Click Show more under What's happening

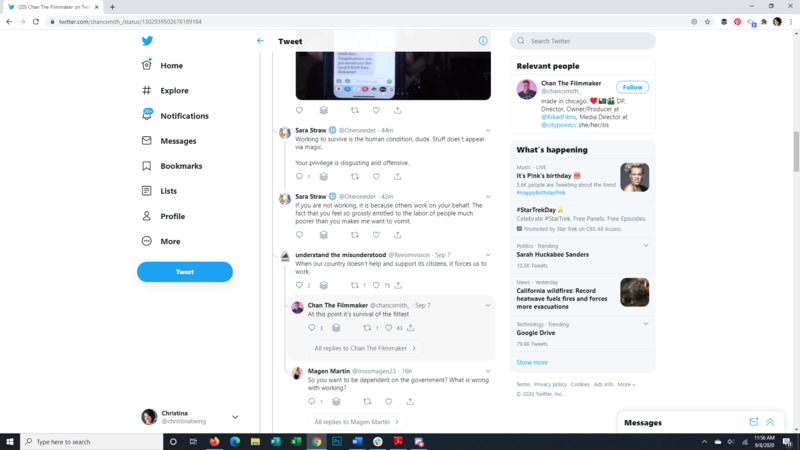click(x=532, y=362)
